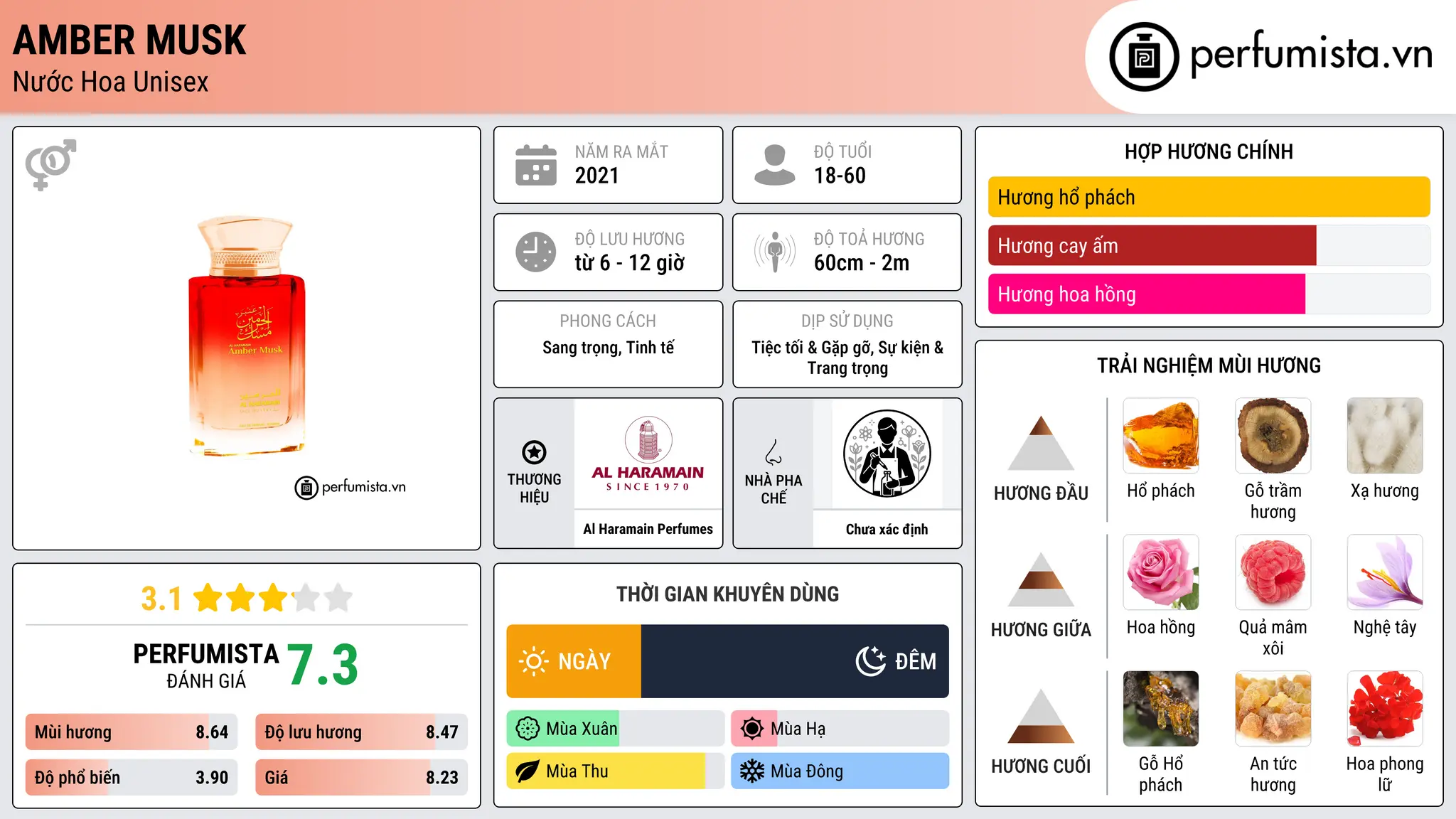Select the Quả mâm xôi note image

1273,572
